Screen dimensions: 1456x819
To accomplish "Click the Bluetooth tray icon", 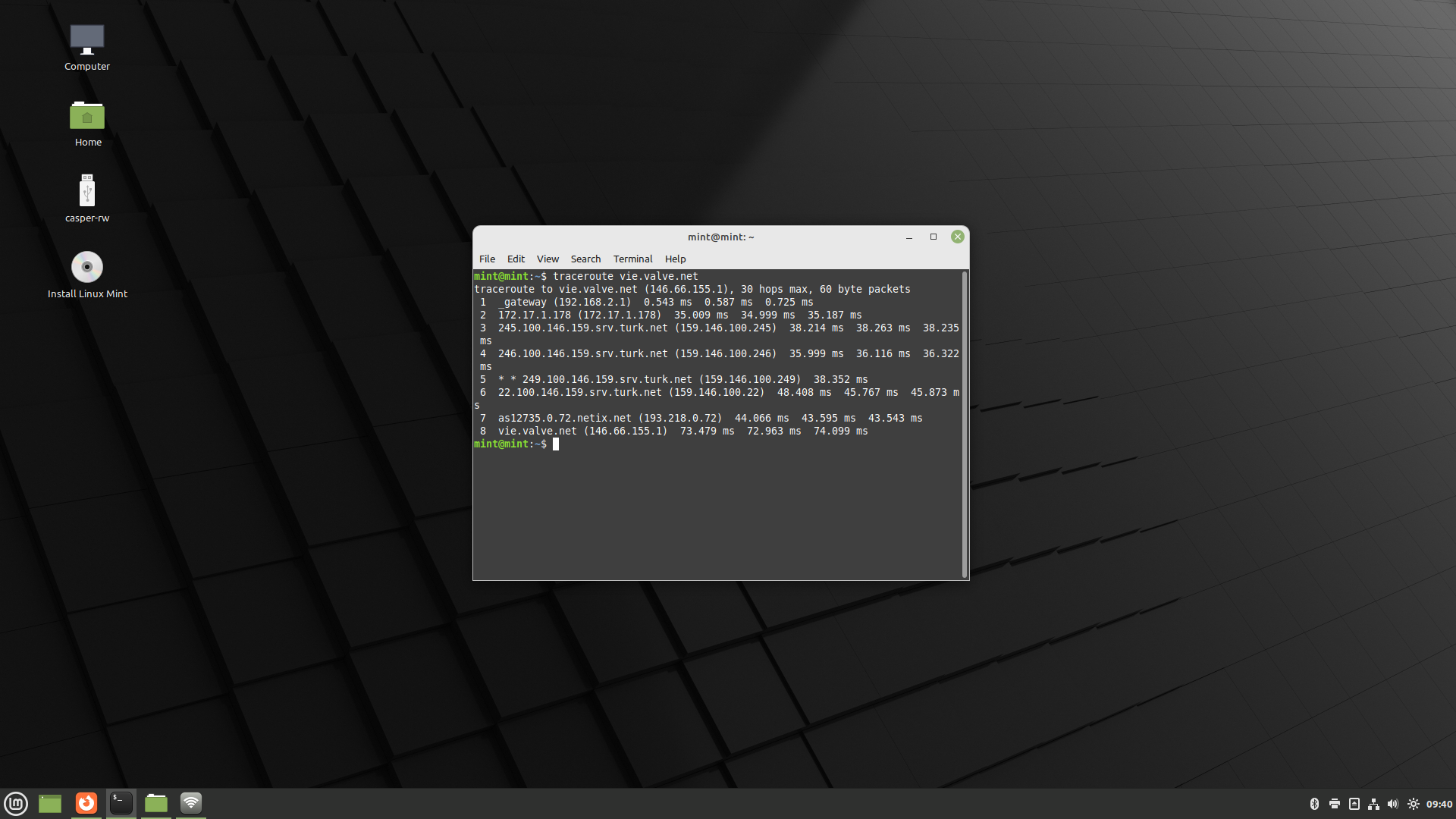I will click(x=1314, y=804).
